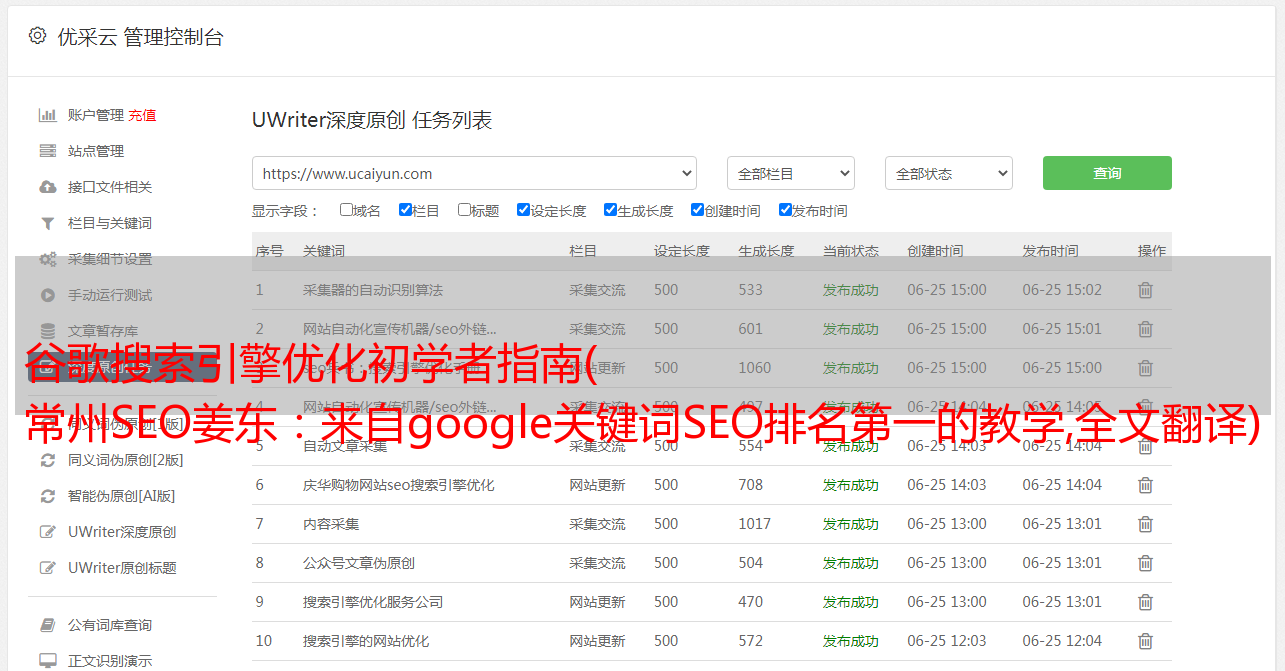This screenshot has width=1285, height=671.
Task: Click the 发布时间 column header
Action: point(1050,251)
